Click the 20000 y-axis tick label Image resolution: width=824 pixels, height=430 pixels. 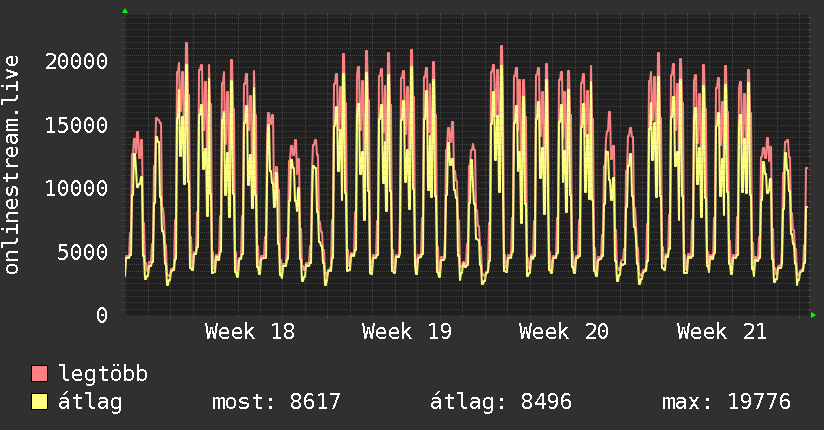point(76,62)
